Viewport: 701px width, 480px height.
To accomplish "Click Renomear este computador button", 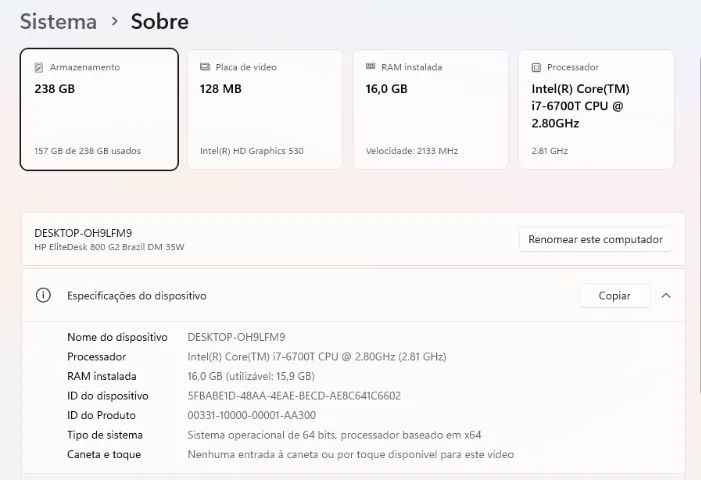I will pyautogui.click(x=595, y=240).
